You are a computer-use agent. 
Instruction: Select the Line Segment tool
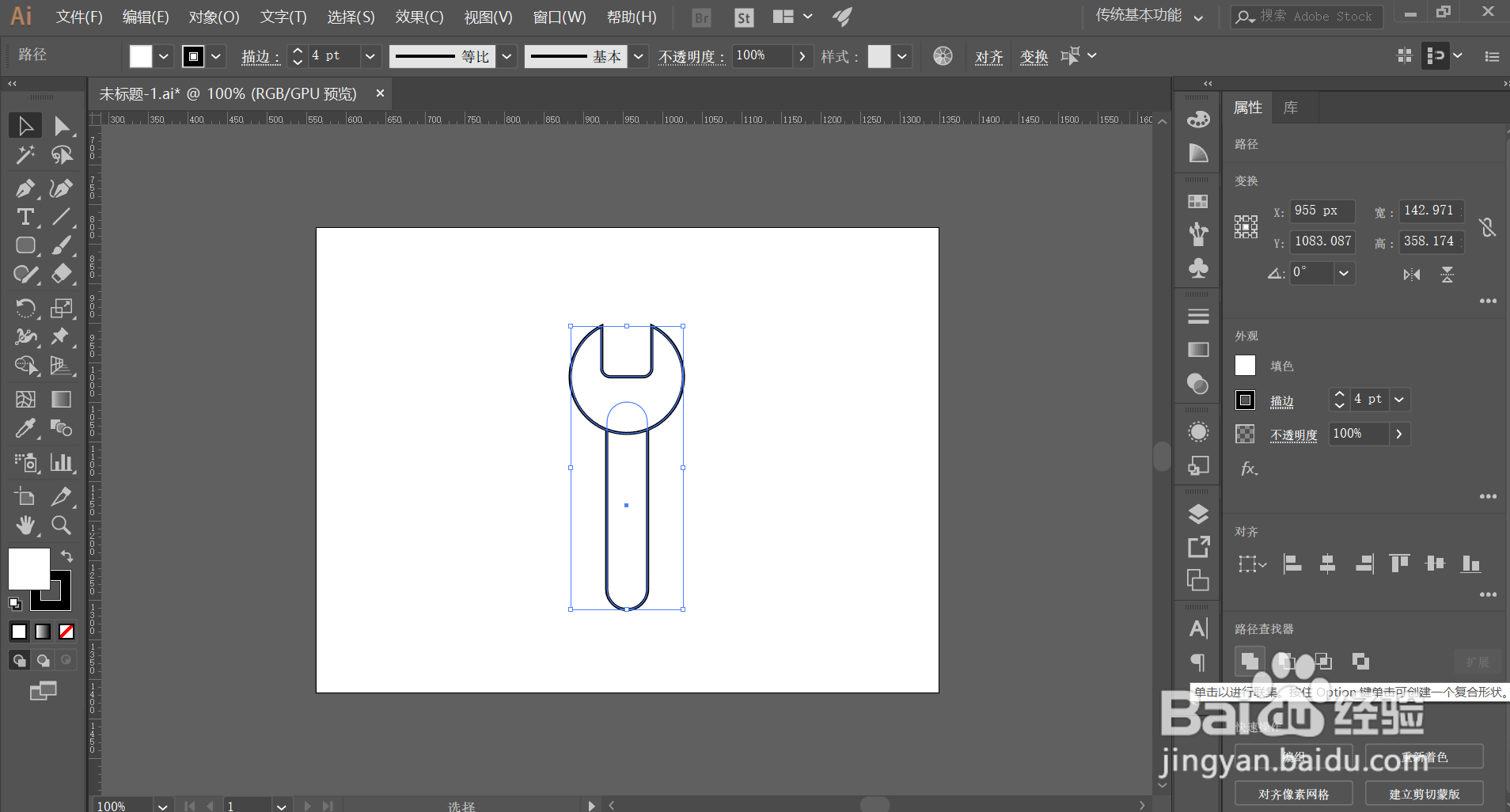pos(62,217)
